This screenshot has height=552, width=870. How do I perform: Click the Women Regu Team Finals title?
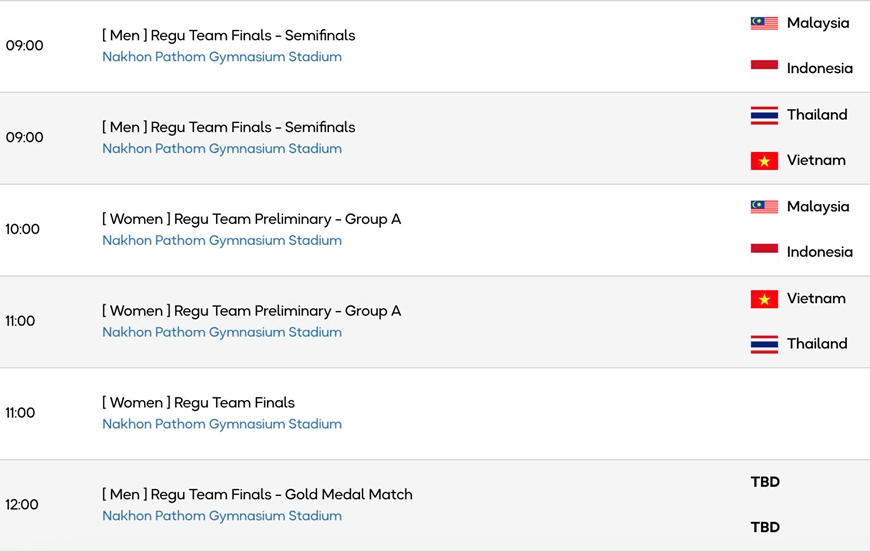[198, 403]
